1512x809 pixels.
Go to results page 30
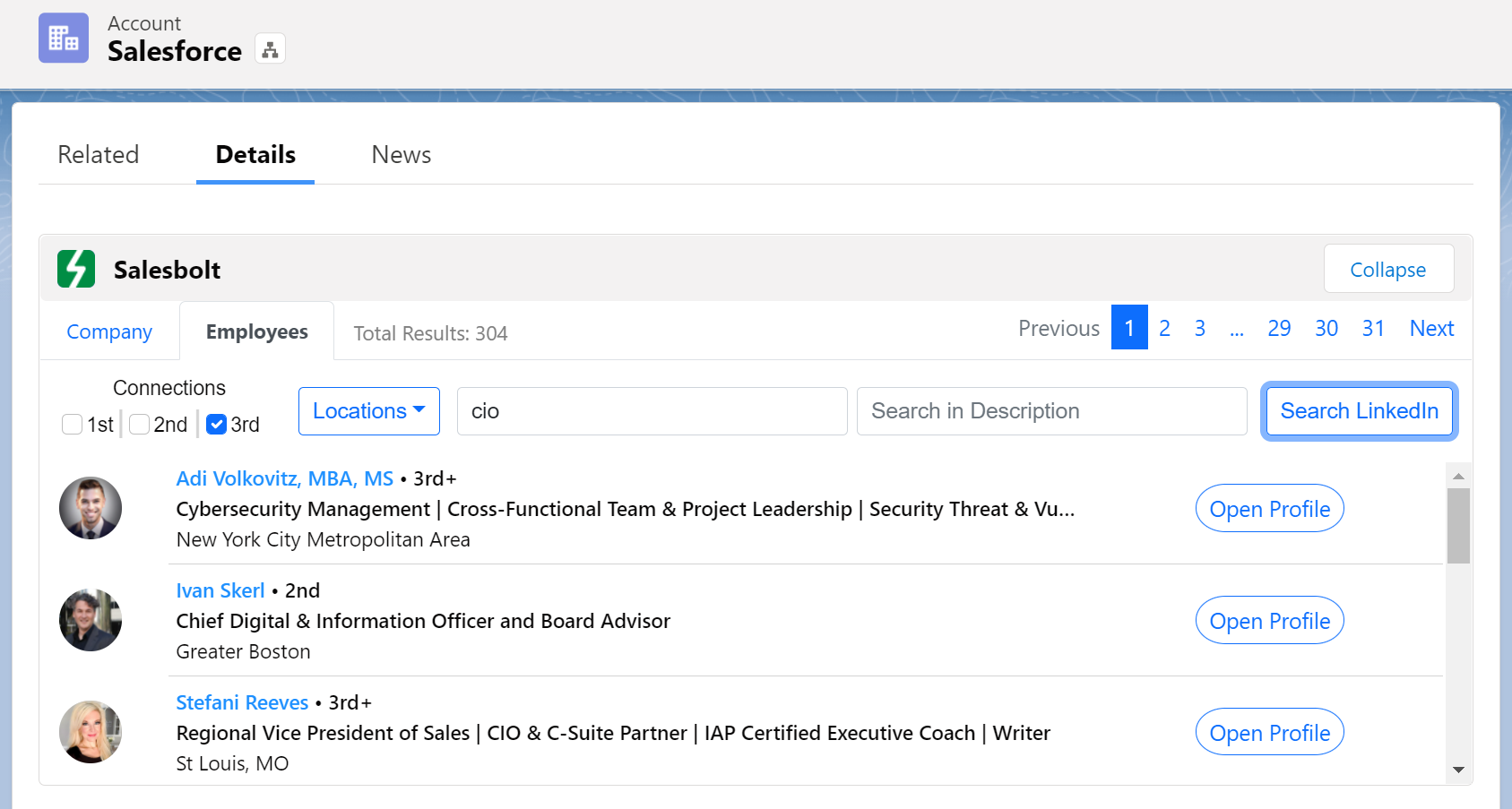click(1326, 329)
